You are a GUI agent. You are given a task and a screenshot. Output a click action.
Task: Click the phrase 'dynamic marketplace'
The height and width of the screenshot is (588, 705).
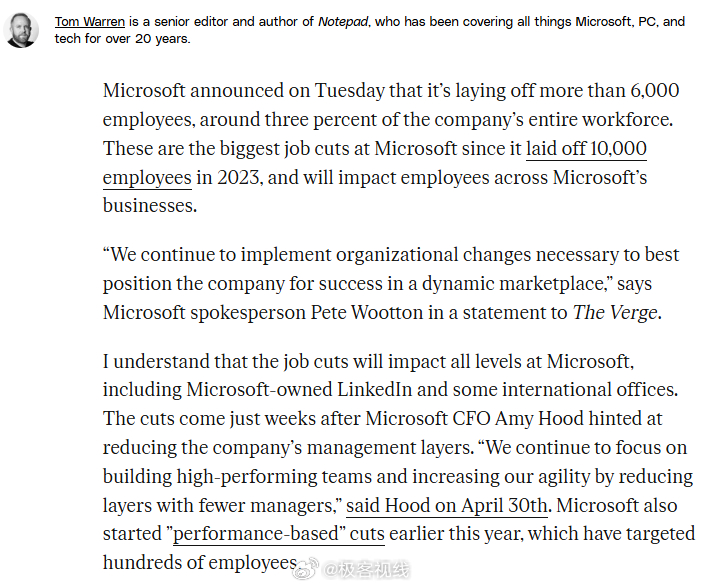click(514, 284)
